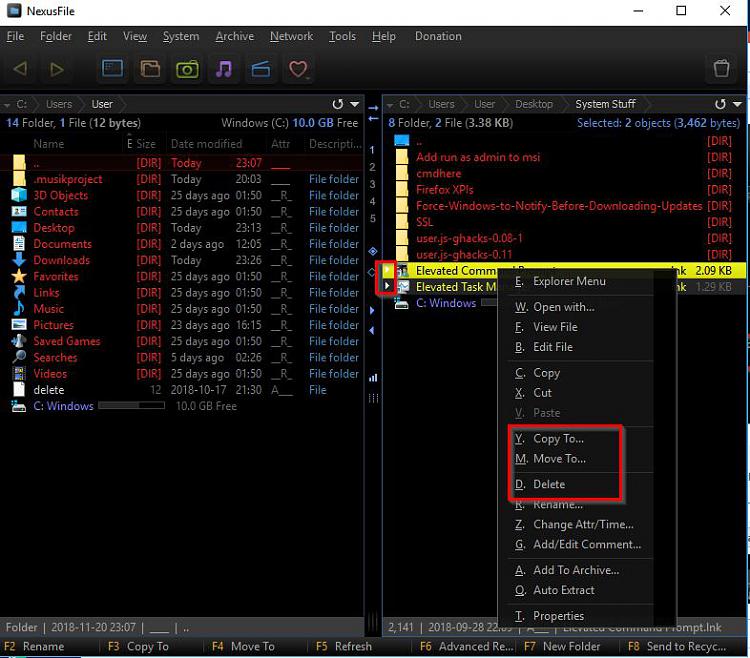This screenshot has width=750, height=658.
Task: Click the left-pointing triangle in the divider strip
Action: [372, 330]
